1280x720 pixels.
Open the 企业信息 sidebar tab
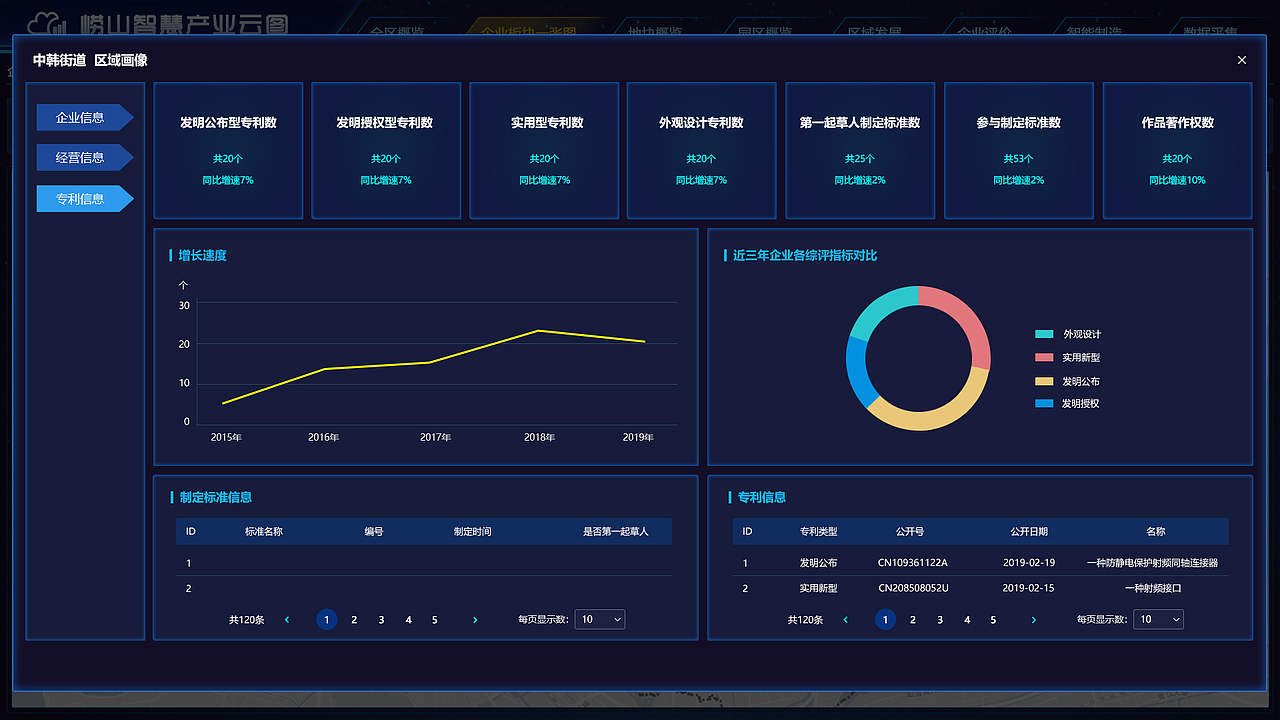pyautogui.click(x=84, y=117)
